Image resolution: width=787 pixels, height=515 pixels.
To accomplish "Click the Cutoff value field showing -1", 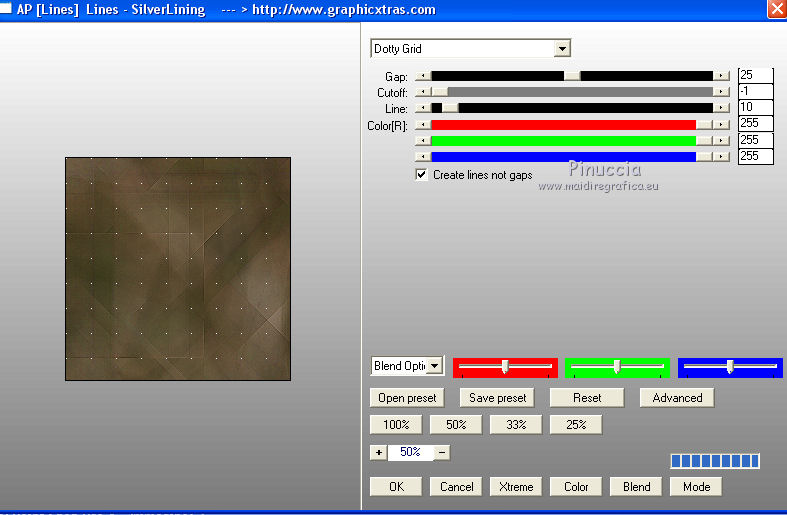I will [x=755, y=91].
